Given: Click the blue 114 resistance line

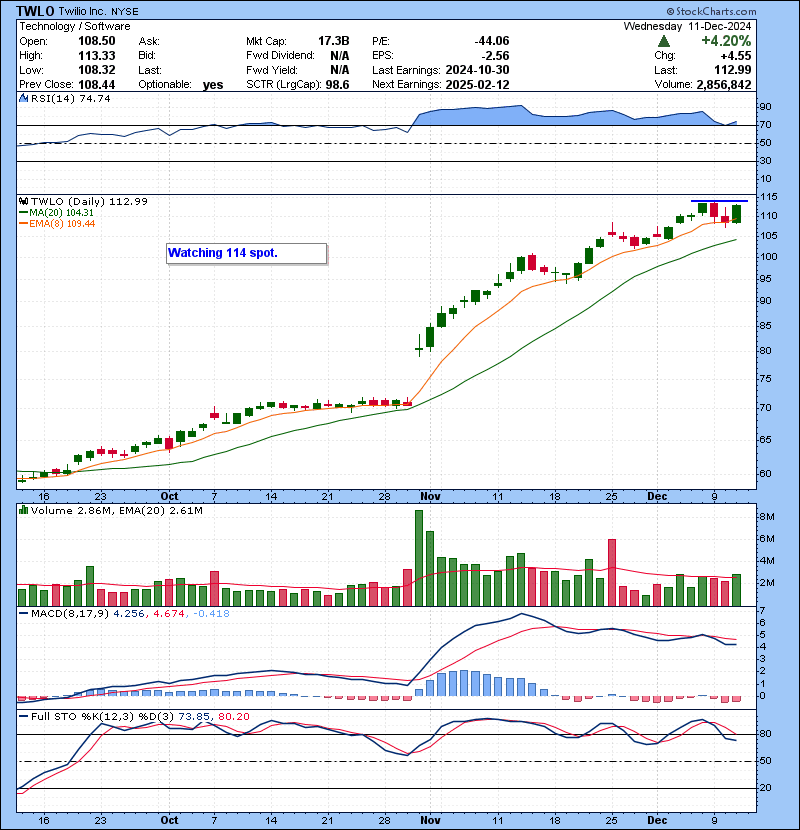Looking at the screenshot, I should [x=720, y=201].
